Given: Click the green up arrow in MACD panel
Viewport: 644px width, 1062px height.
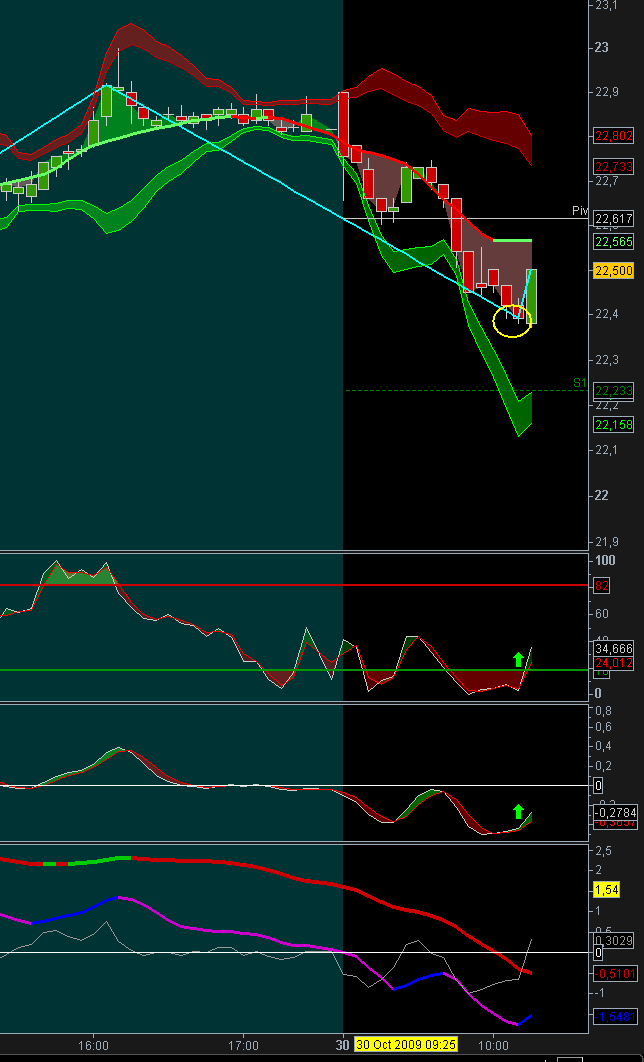Looking at the screenshot, I should [518, 811].
